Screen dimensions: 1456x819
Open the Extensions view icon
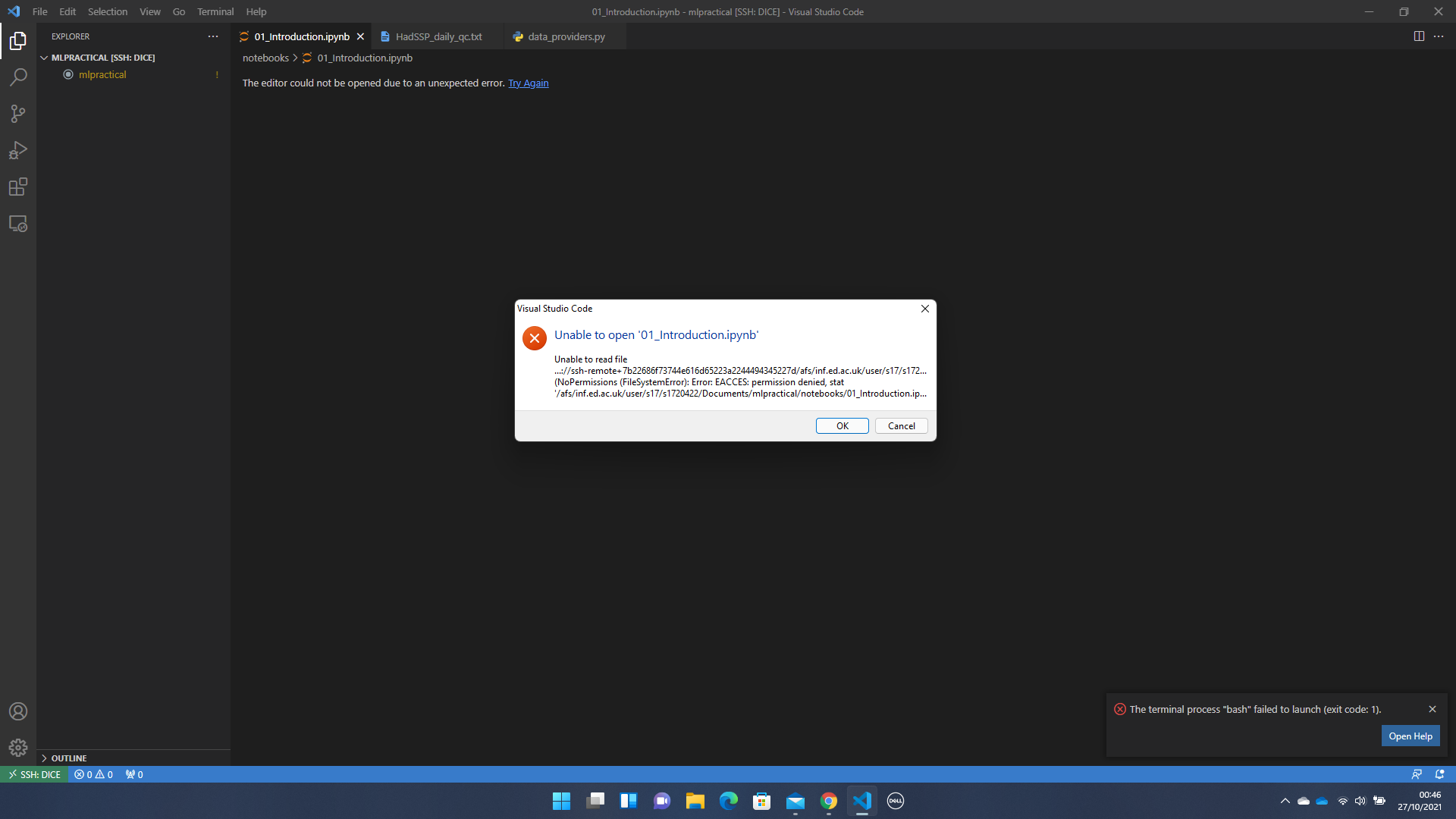18,187
